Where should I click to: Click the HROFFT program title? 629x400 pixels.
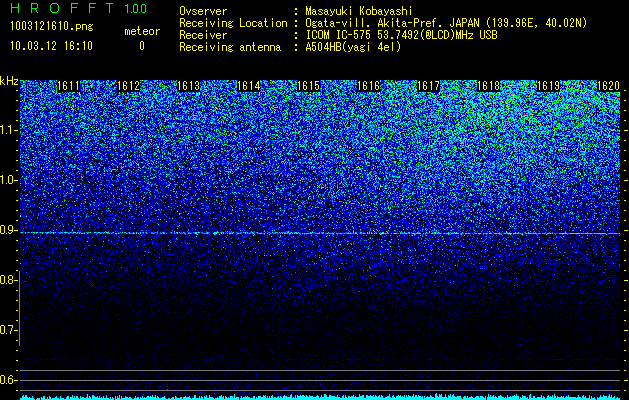pos(62,8)
